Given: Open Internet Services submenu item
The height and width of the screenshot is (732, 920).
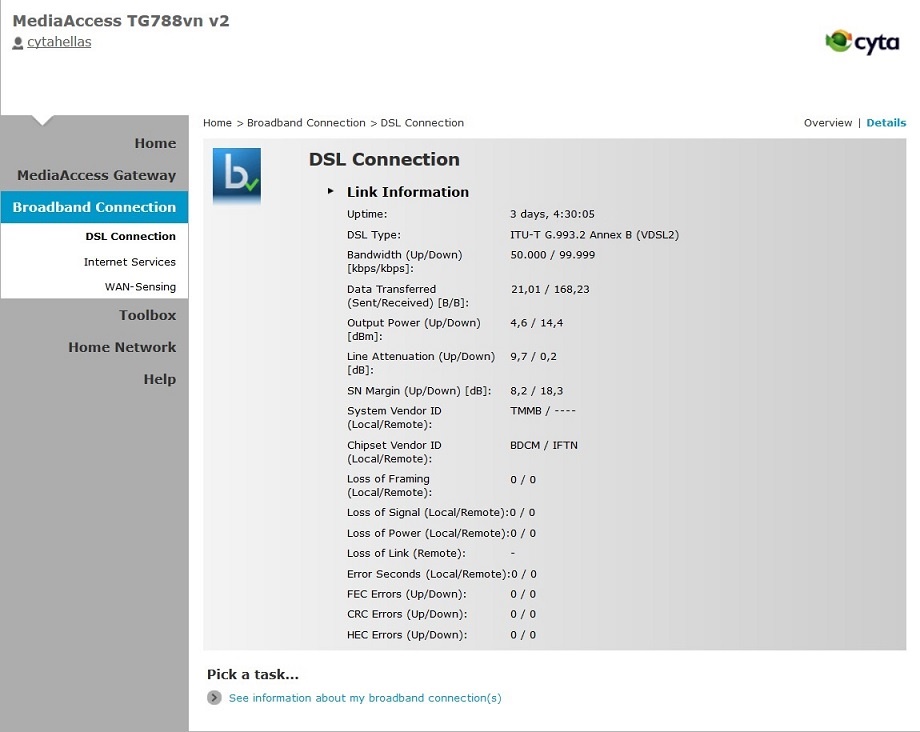Looking at the screenshot, I should point(130,262).
